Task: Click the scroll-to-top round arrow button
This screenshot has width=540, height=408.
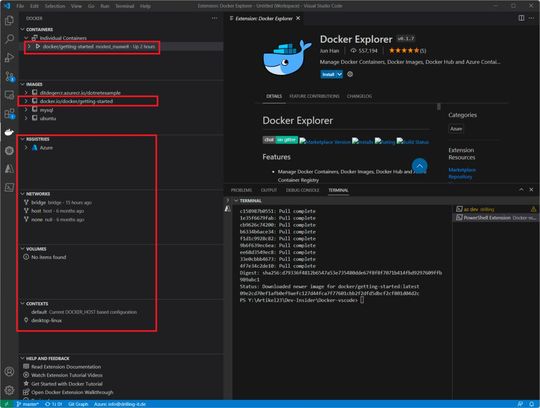Action: pyautogui.click(x=419, y=166)
